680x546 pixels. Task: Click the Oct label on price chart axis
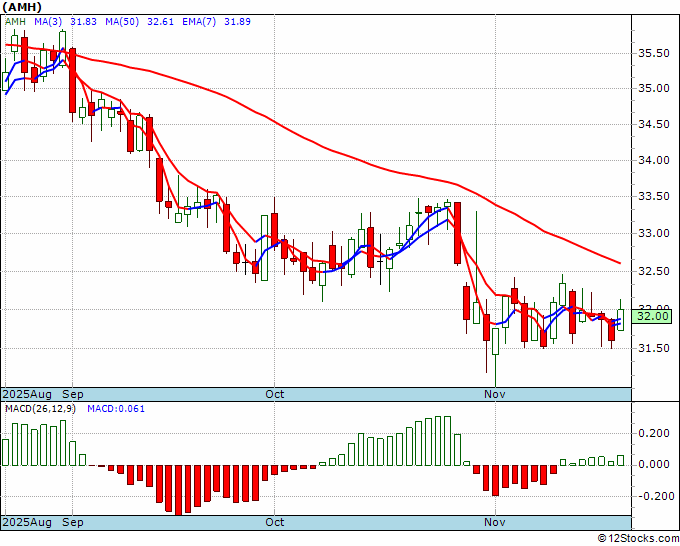[275, 394]
